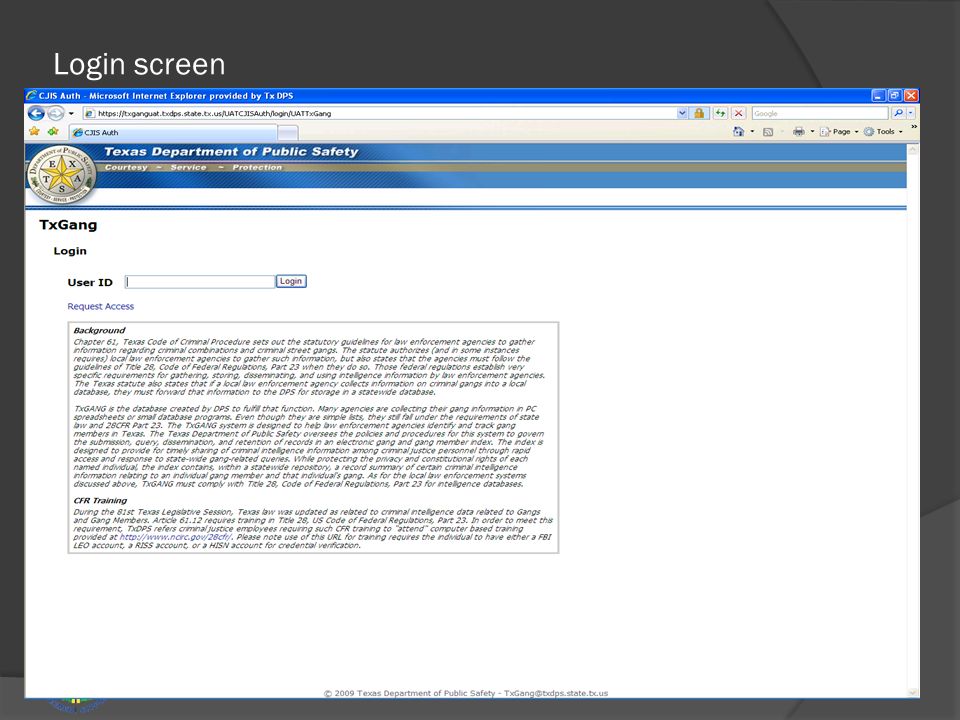Open the recent pages dropdown beside Forward
This screenshot has height=720, width=960.
click(71, 113)
